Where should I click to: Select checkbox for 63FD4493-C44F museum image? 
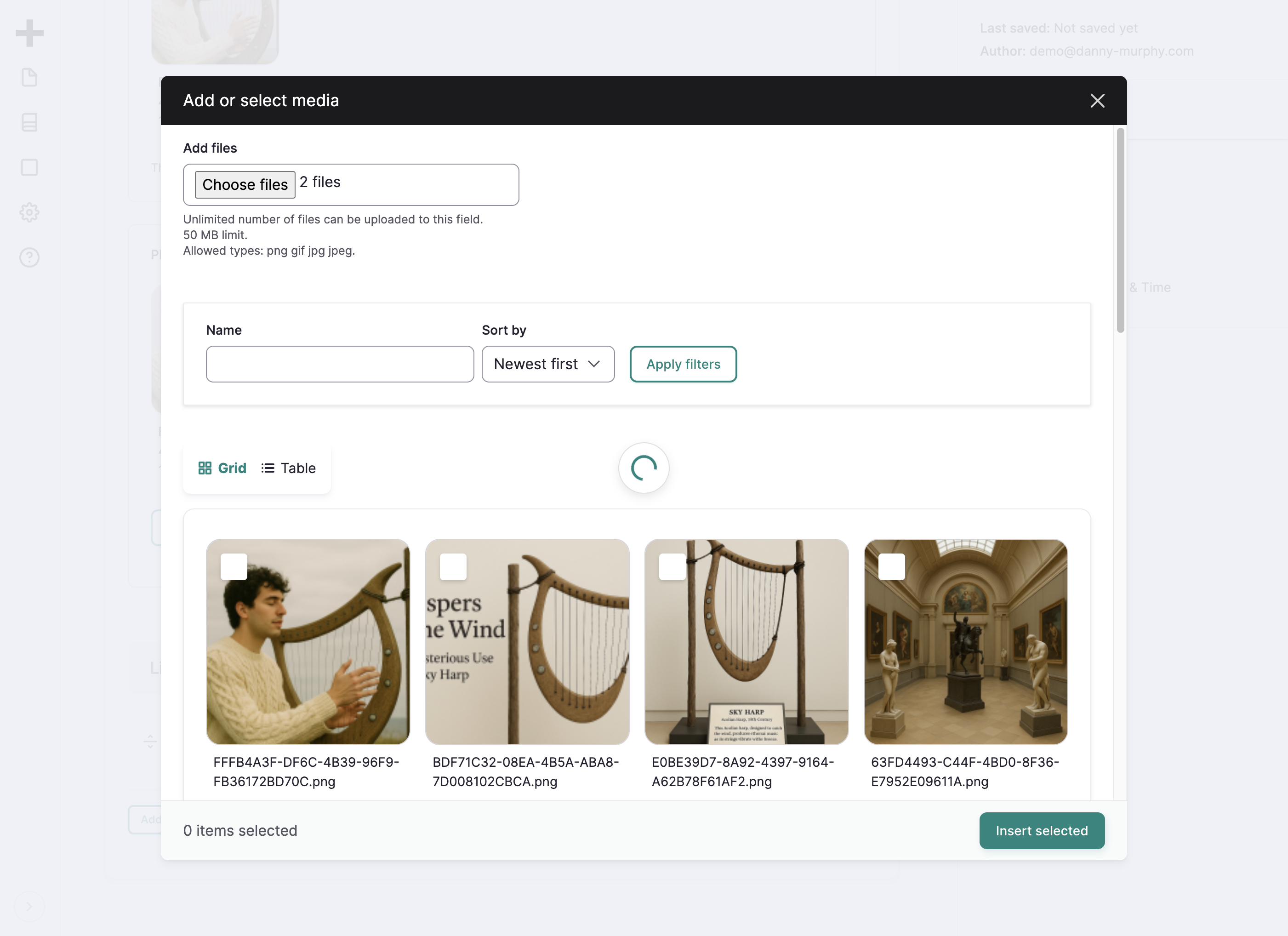(892, 567)
